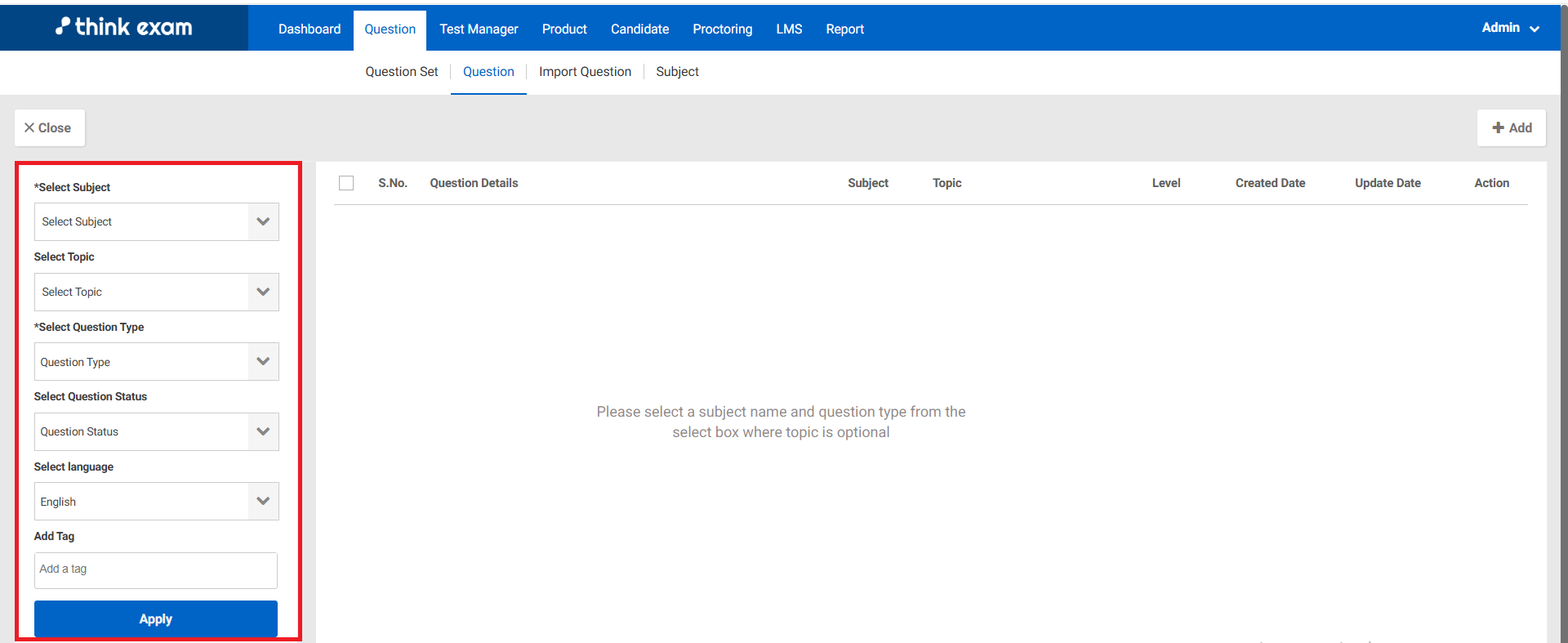Switch to the Import Question tab

coord(585,72)
